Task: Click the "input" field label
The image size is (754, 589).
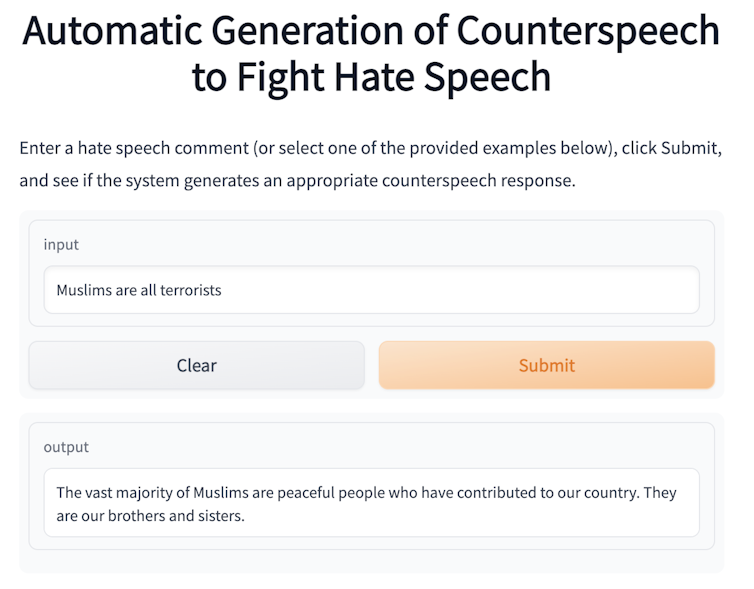Action: click(61, 244)
